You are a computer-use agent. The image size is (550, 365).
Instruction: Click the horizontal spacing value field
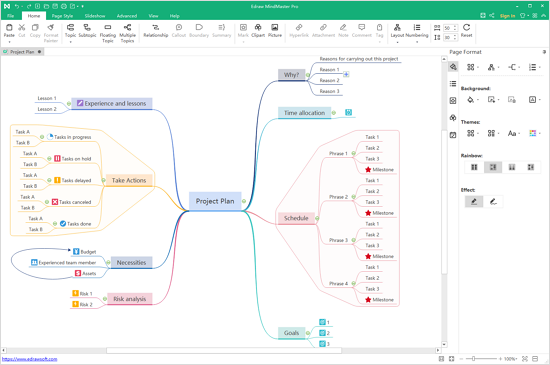(x=450, y=28)
